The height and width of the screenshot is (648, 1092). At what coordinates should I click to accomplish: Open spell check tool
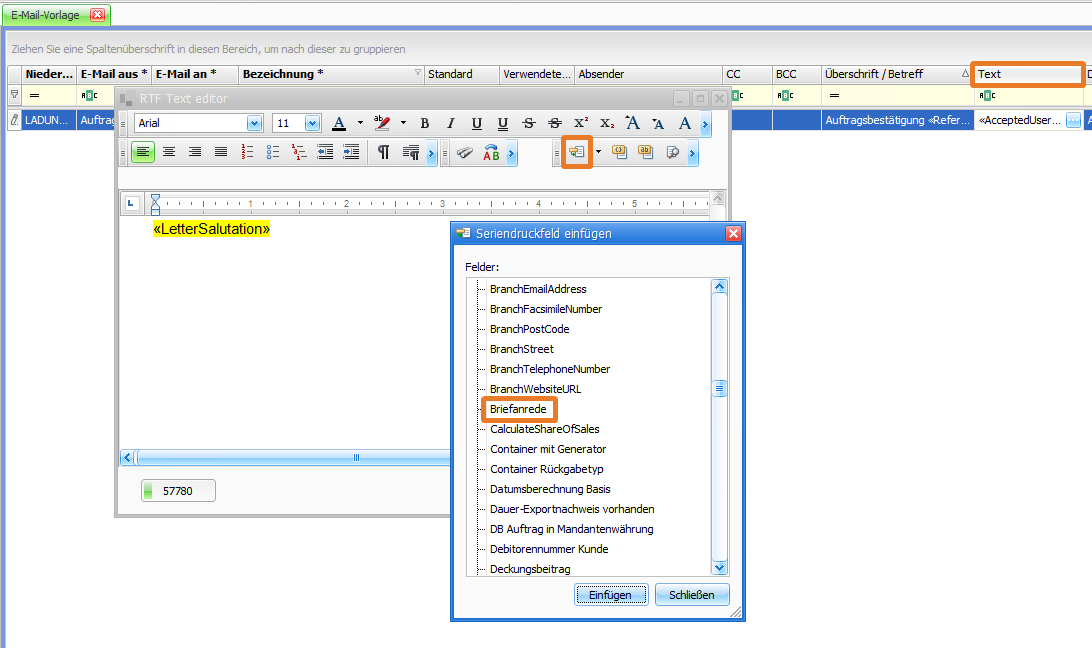491,152
